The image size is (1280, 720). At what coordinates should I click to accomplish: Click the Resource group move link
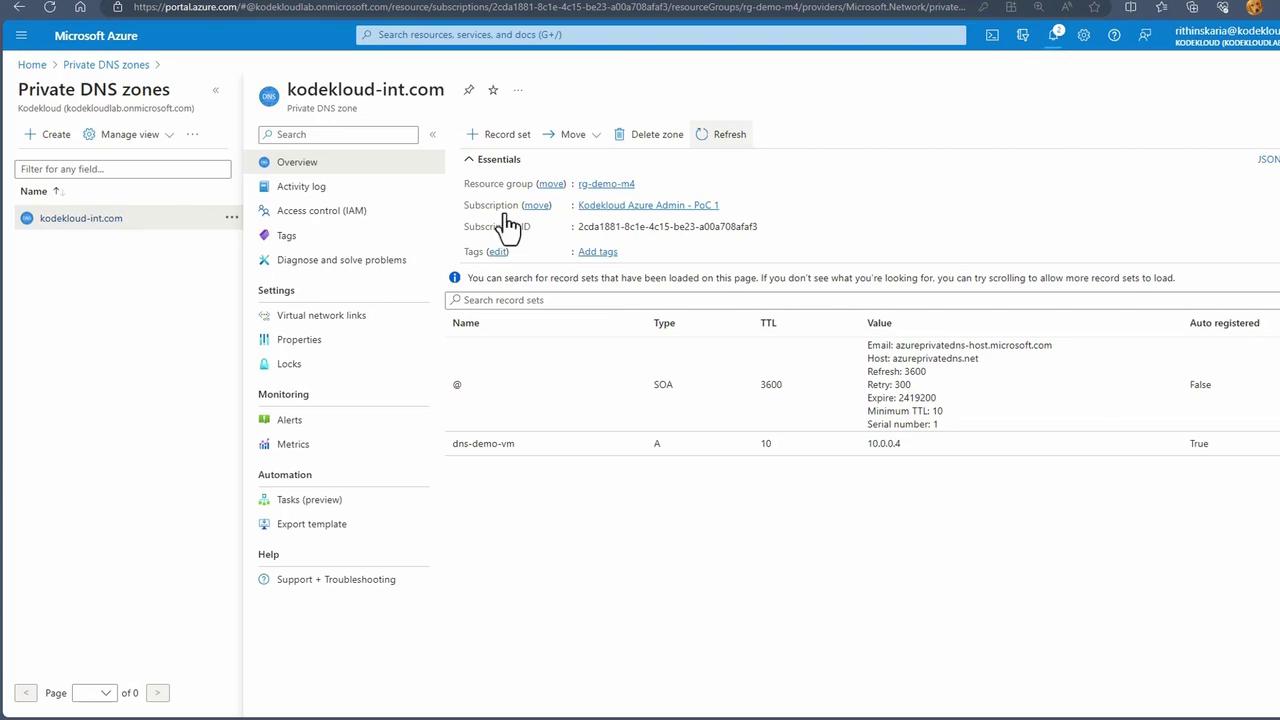(551, 184)
